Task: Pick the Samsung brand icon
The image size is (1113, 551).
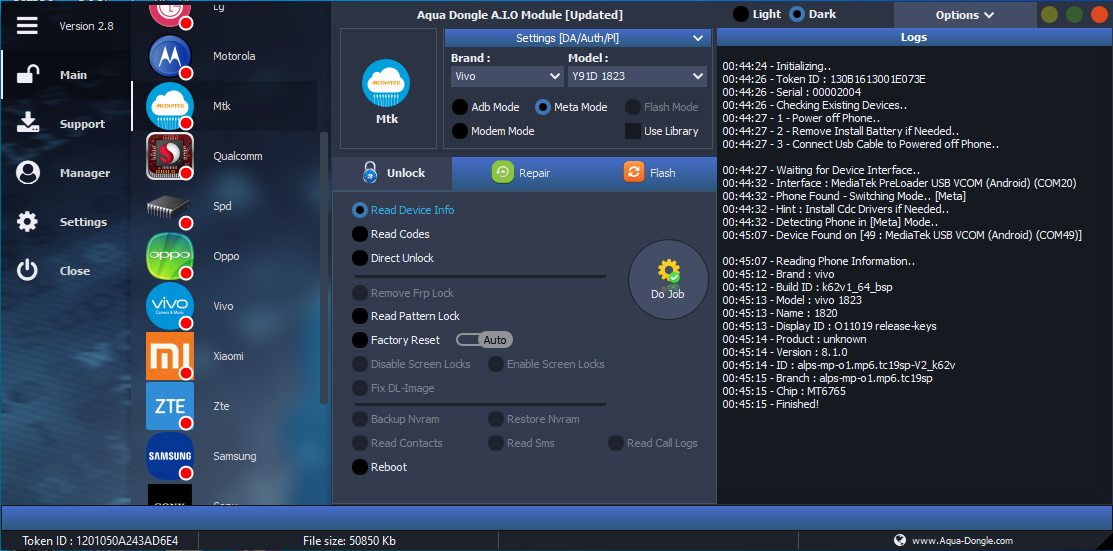Action: click(x=170, y=456)
